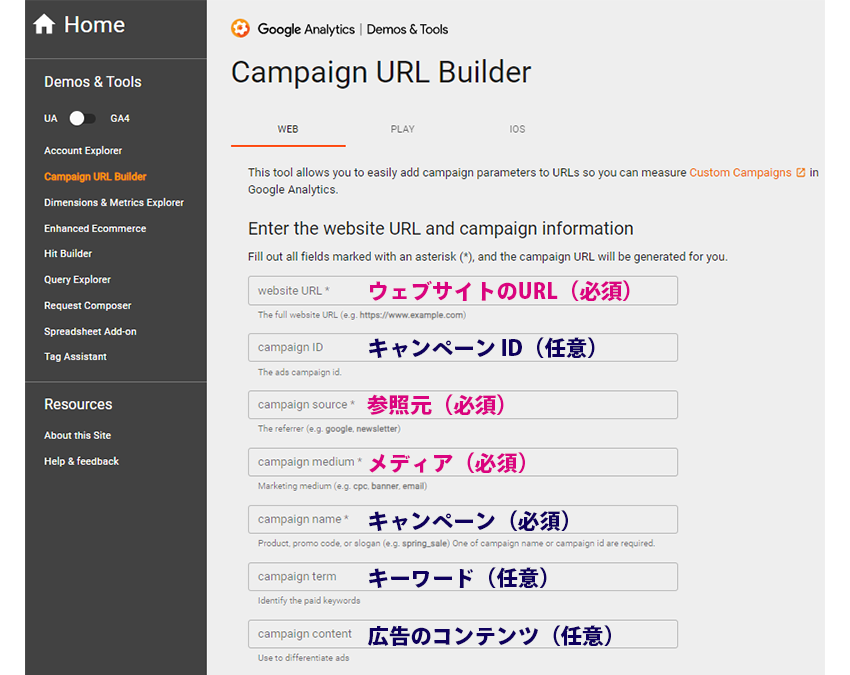The width and height of the screenshot is (850, 675).
Task: Focus the campaign ID input field
Action: tap(463, 348)
